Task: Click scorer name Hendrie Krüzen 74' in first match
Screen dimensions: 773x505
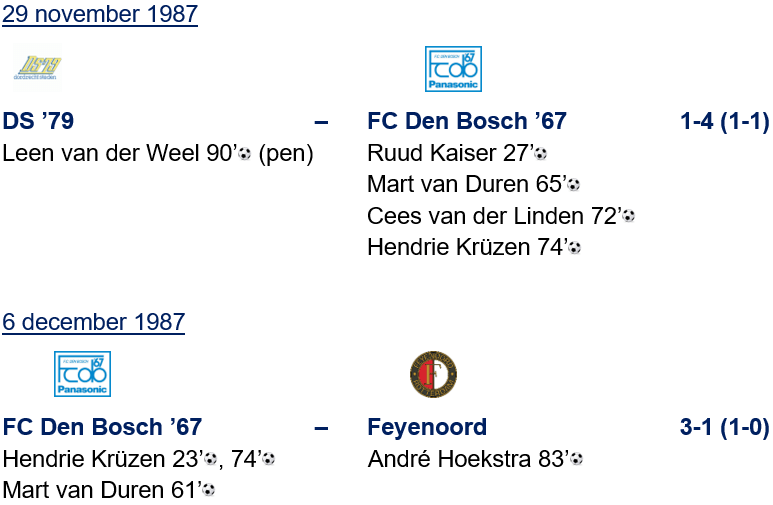Action: (x=464, y=247)
